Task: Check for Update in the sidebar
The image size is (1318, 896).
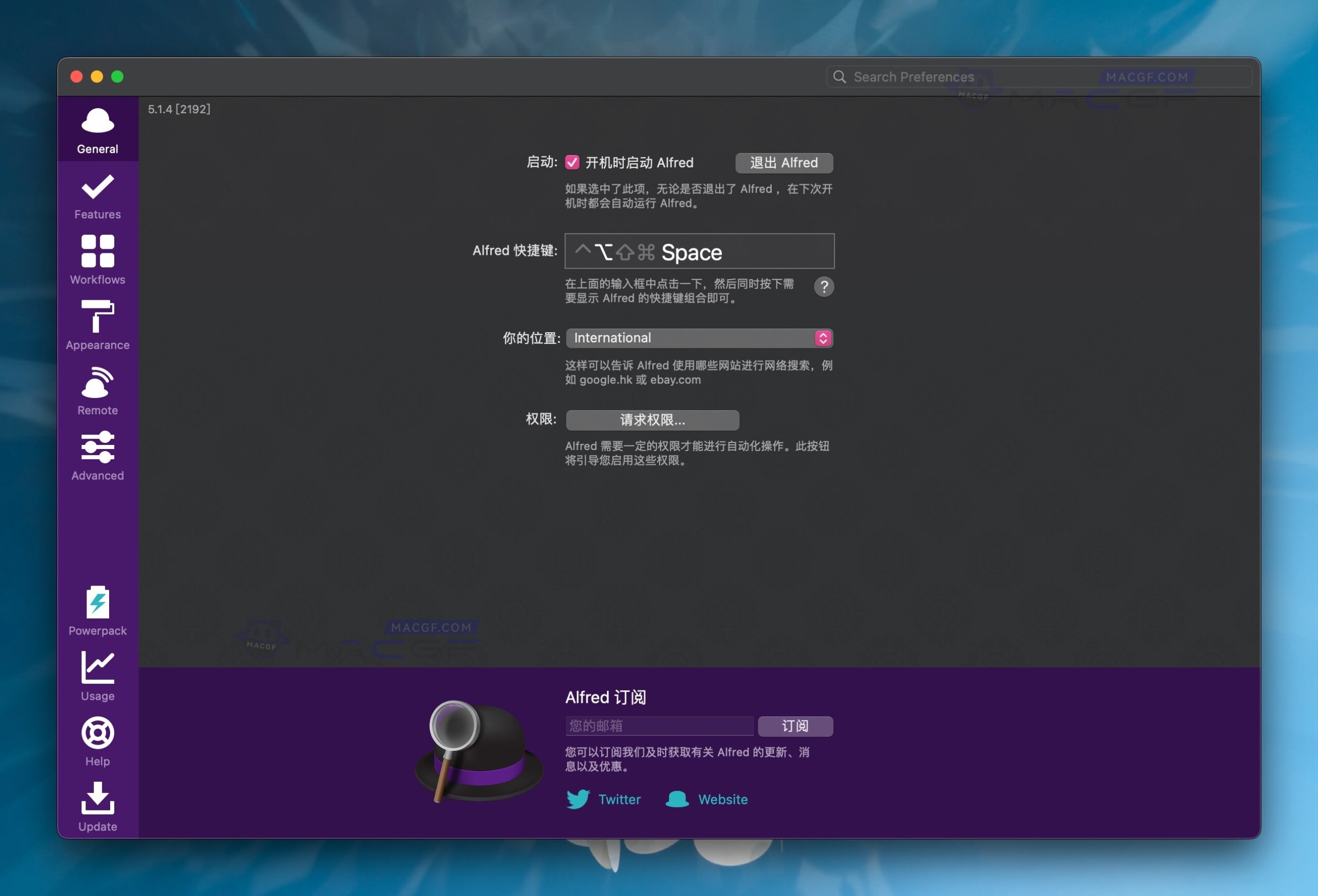Action: [97, 807]
